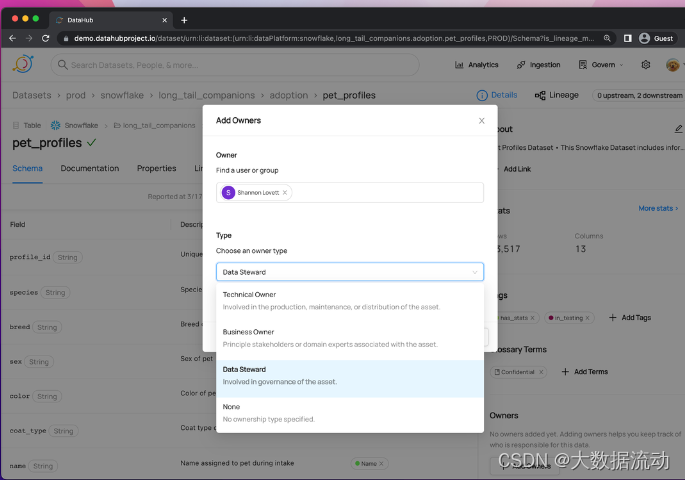The height and width of the screenshot is (480, 685).
Task: Switch to the Details view
Action: click(497, 95)
